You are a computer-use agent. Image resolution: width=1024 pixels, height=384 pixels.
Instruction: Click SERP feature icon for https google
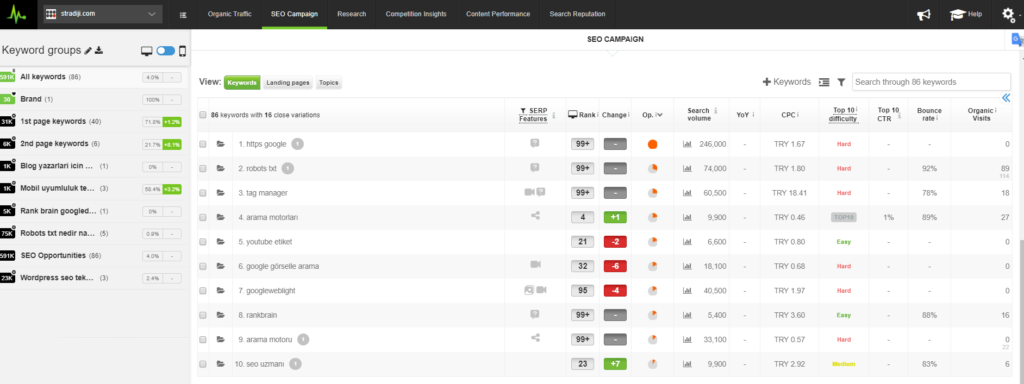(535, 144)
